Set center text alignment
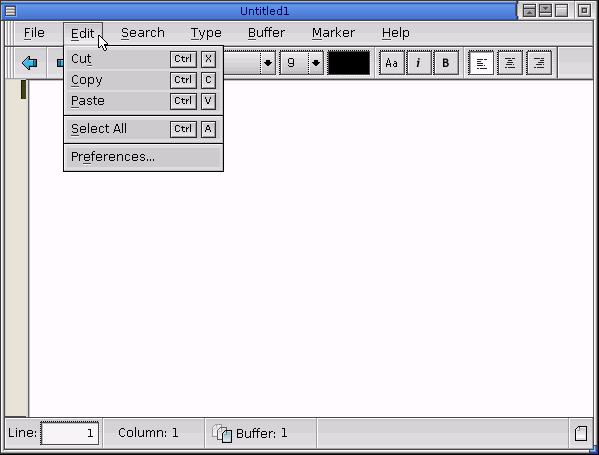Viewport: 599px width, 455px height. coord(510,63)
